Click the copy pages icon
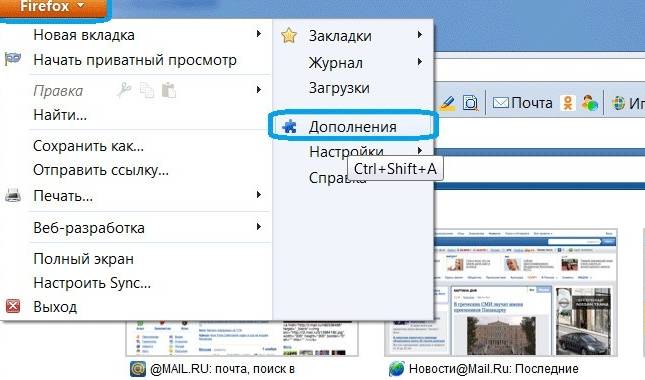645x380 pixels. [x=147, y=90]
